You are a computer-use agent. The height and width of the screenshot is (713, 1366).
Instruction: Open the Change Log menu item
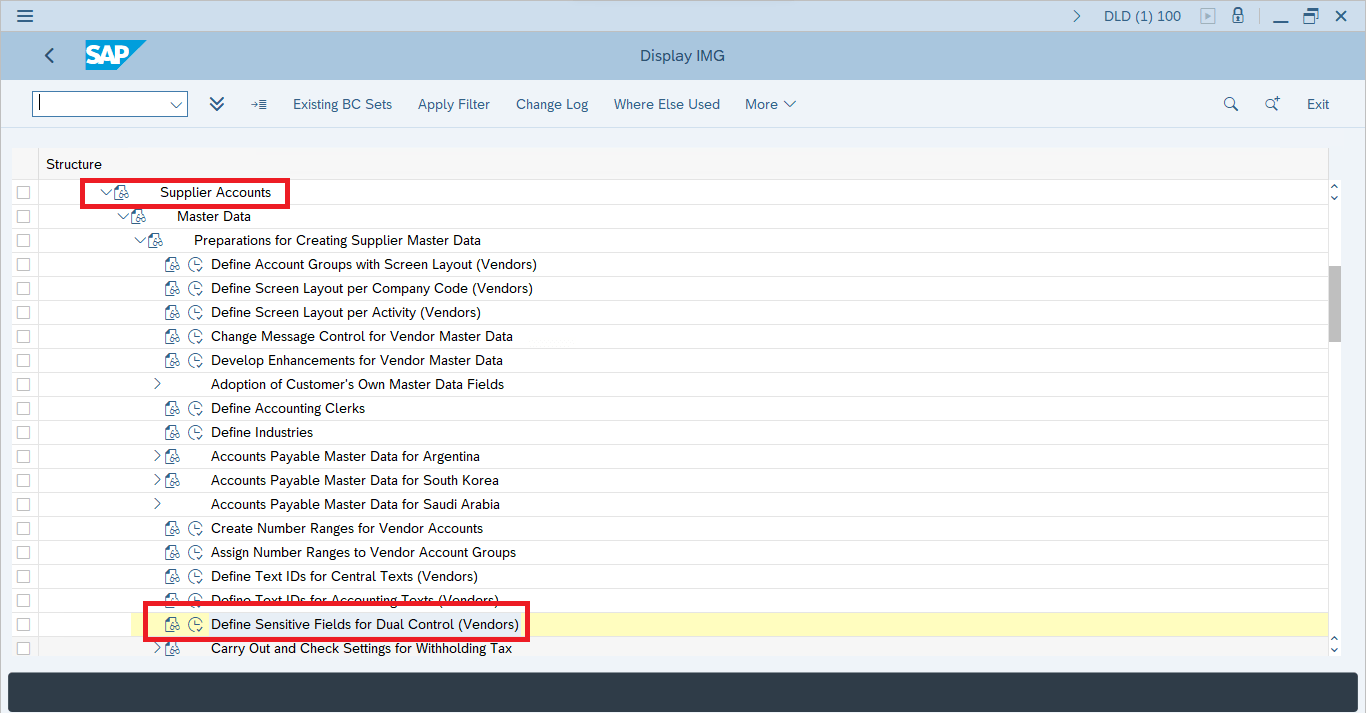(552, 104)
